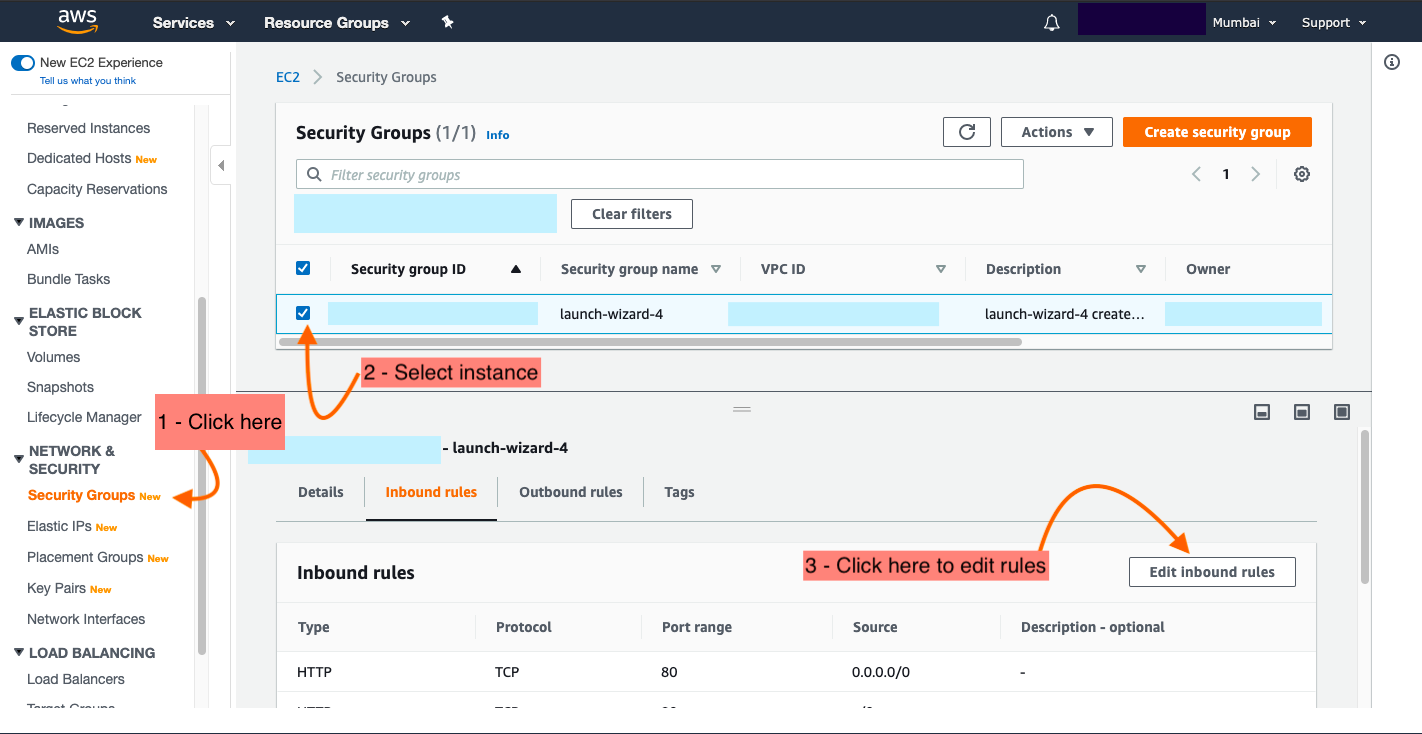Click Create security group button

(1216, 132)
